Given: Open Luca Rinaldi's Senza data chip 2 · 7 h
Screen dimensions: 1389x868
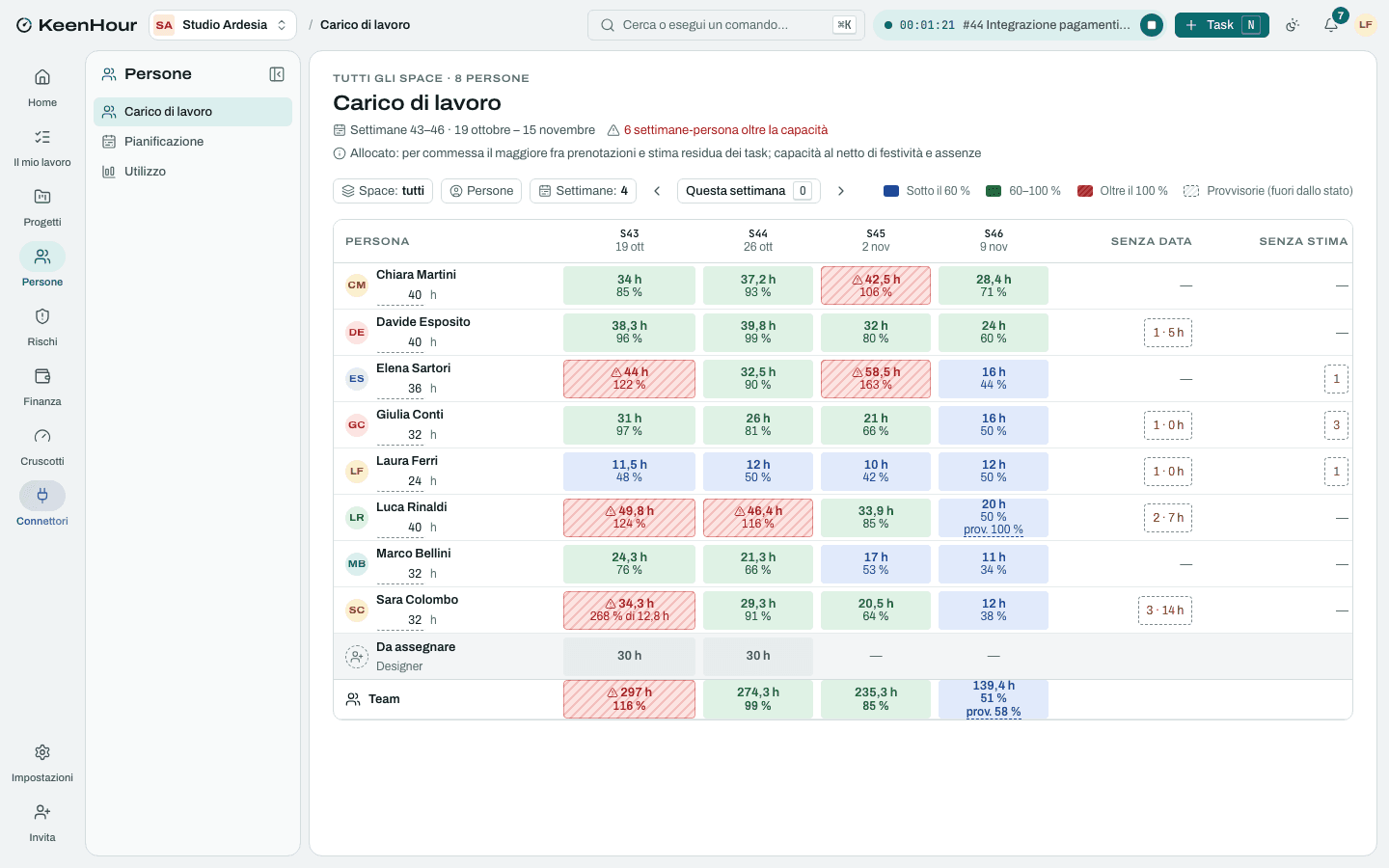Looking at the screenshot, I should tap(1168, 518).
